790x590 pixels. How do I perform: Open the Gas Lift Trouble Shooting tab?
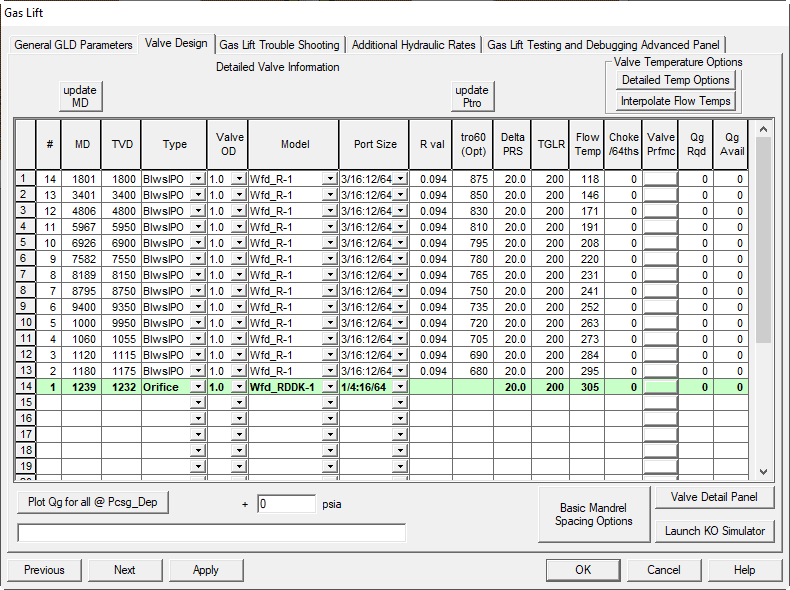(x=279, y=45)
